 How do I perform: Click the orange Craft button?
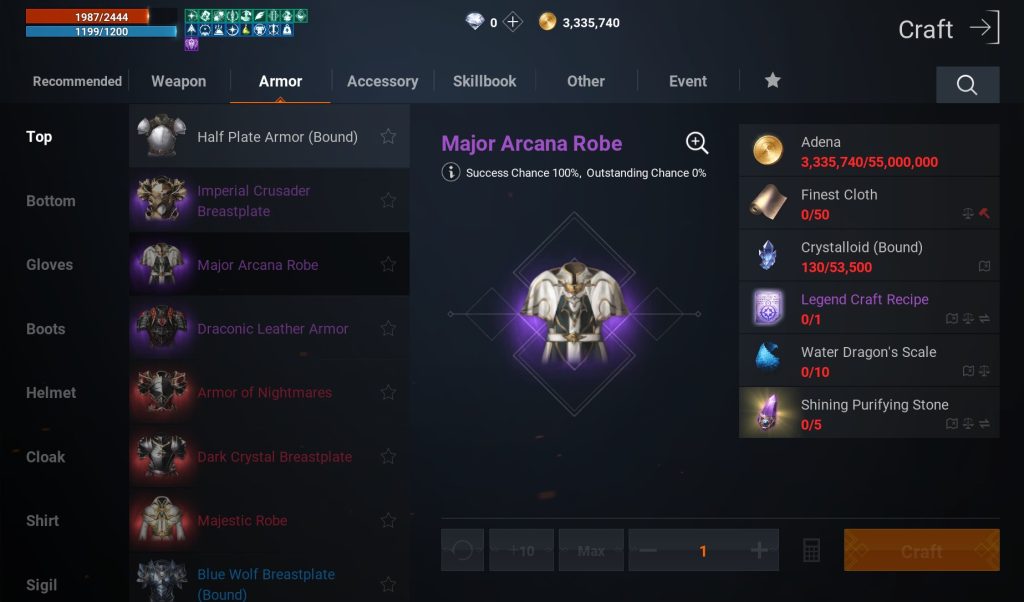click(x=921, y=550)
